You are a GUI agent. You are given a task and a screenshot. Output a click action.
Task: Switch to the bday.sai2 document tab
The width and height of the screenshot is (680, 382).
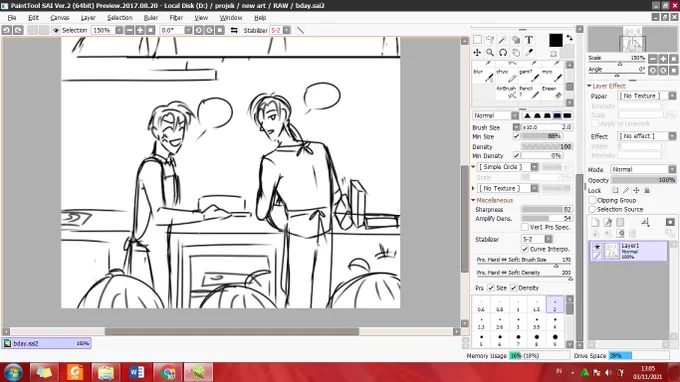click(x=46, y=343)
